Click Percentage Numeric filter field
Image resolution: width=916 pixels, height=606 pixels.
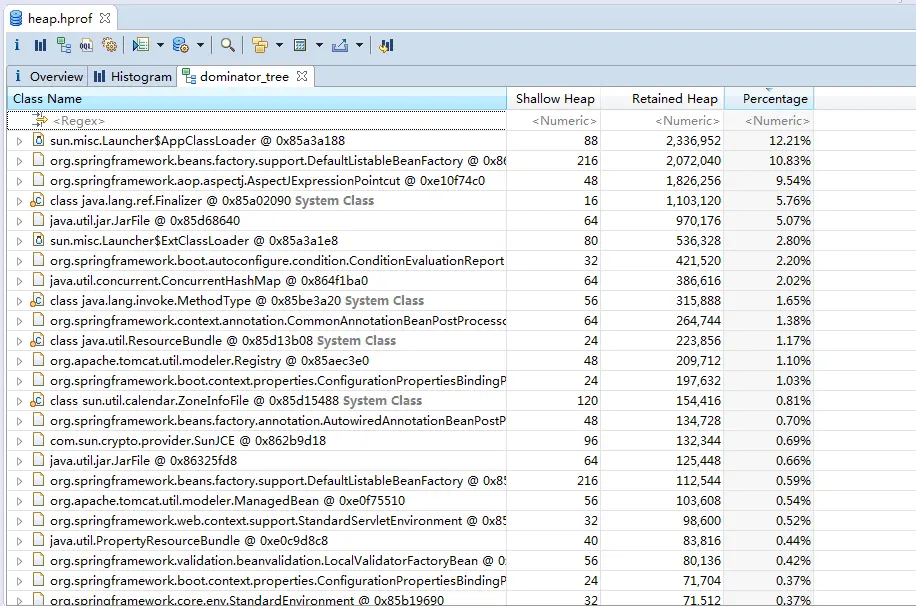tap(769, 120)
